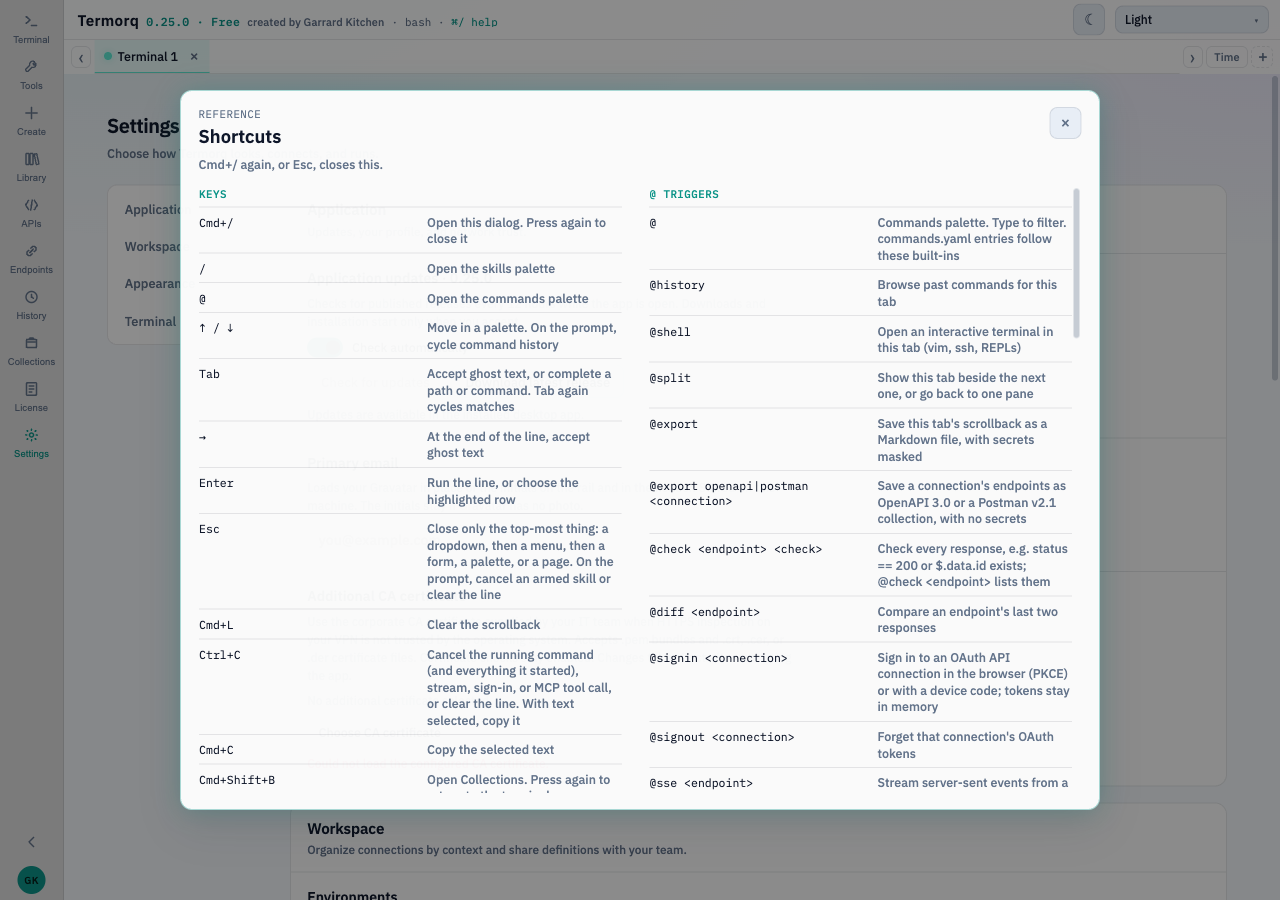Click the @signout <connection> trigger
Viewport: 1280px width, 900px height.
(722, 737)
